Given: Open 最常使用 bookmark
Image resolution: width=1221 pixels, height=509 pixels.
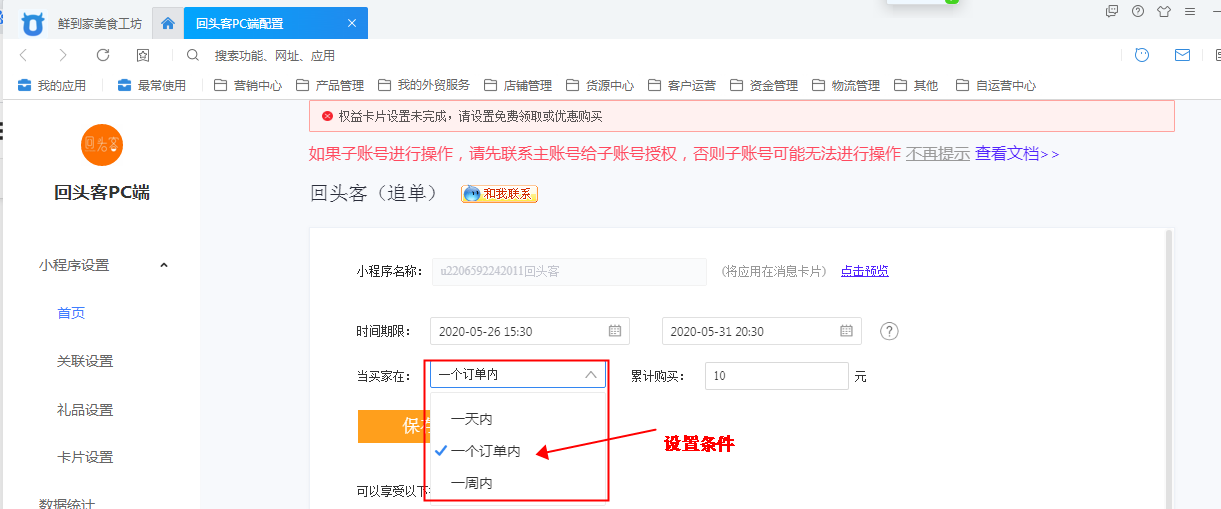Looking at the screenshot, I should (x=152, y=86).
